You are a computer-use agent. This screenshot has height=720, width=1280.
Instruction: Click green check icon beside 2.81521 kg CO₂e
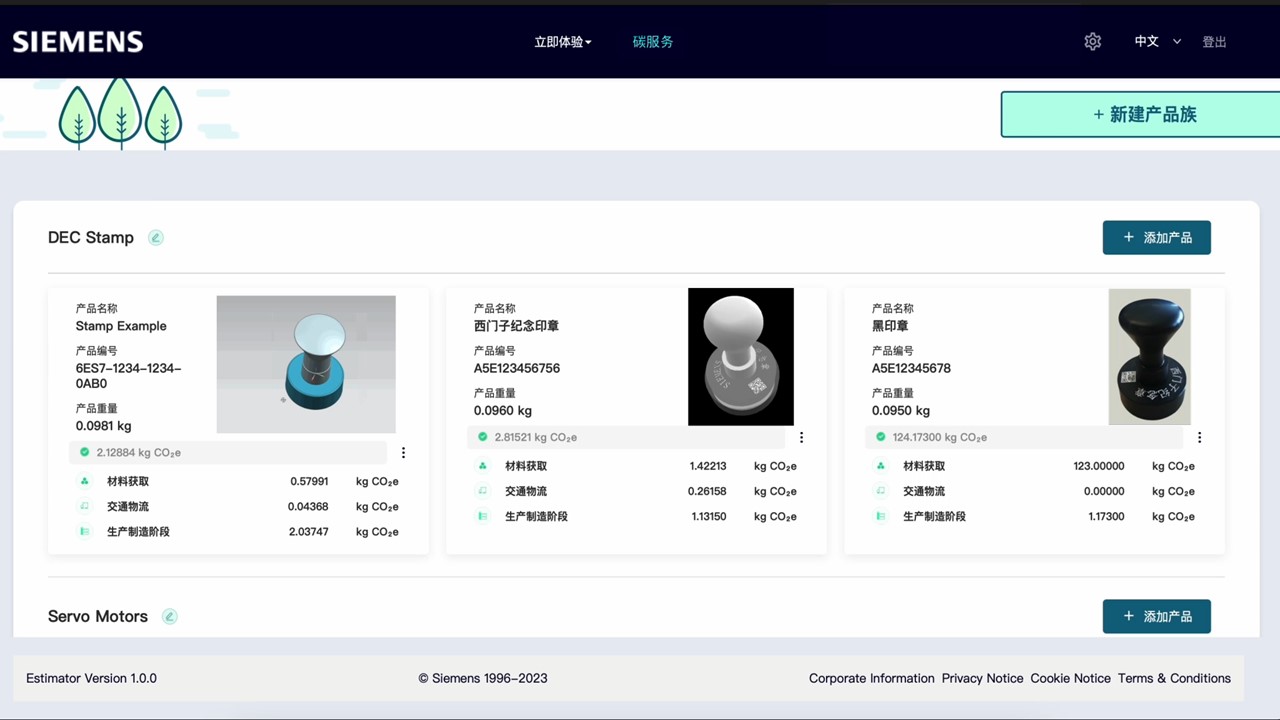[x=483, y=437]
